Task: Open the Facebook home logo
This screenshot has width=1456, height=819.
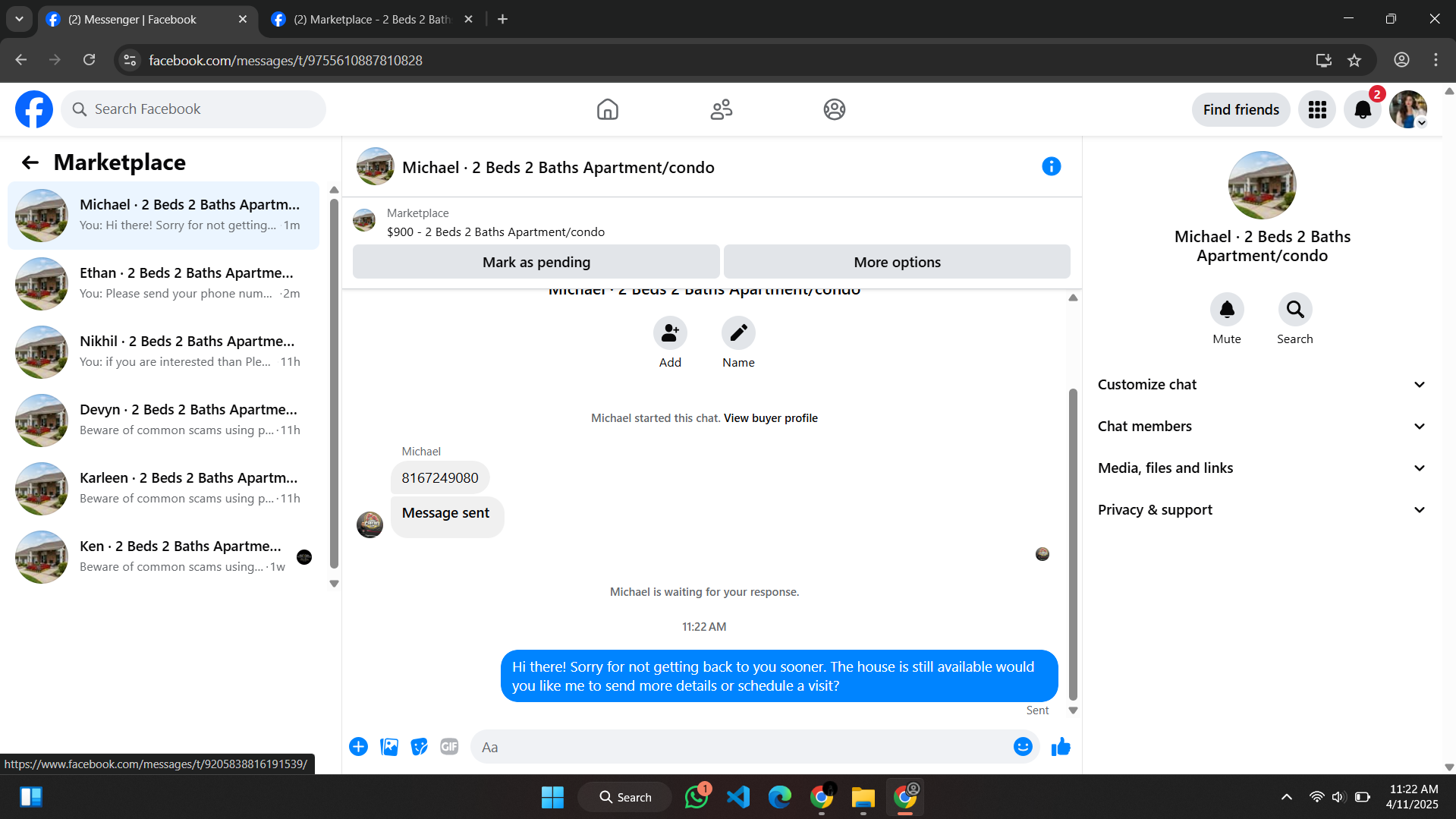Action: point(34,109)
